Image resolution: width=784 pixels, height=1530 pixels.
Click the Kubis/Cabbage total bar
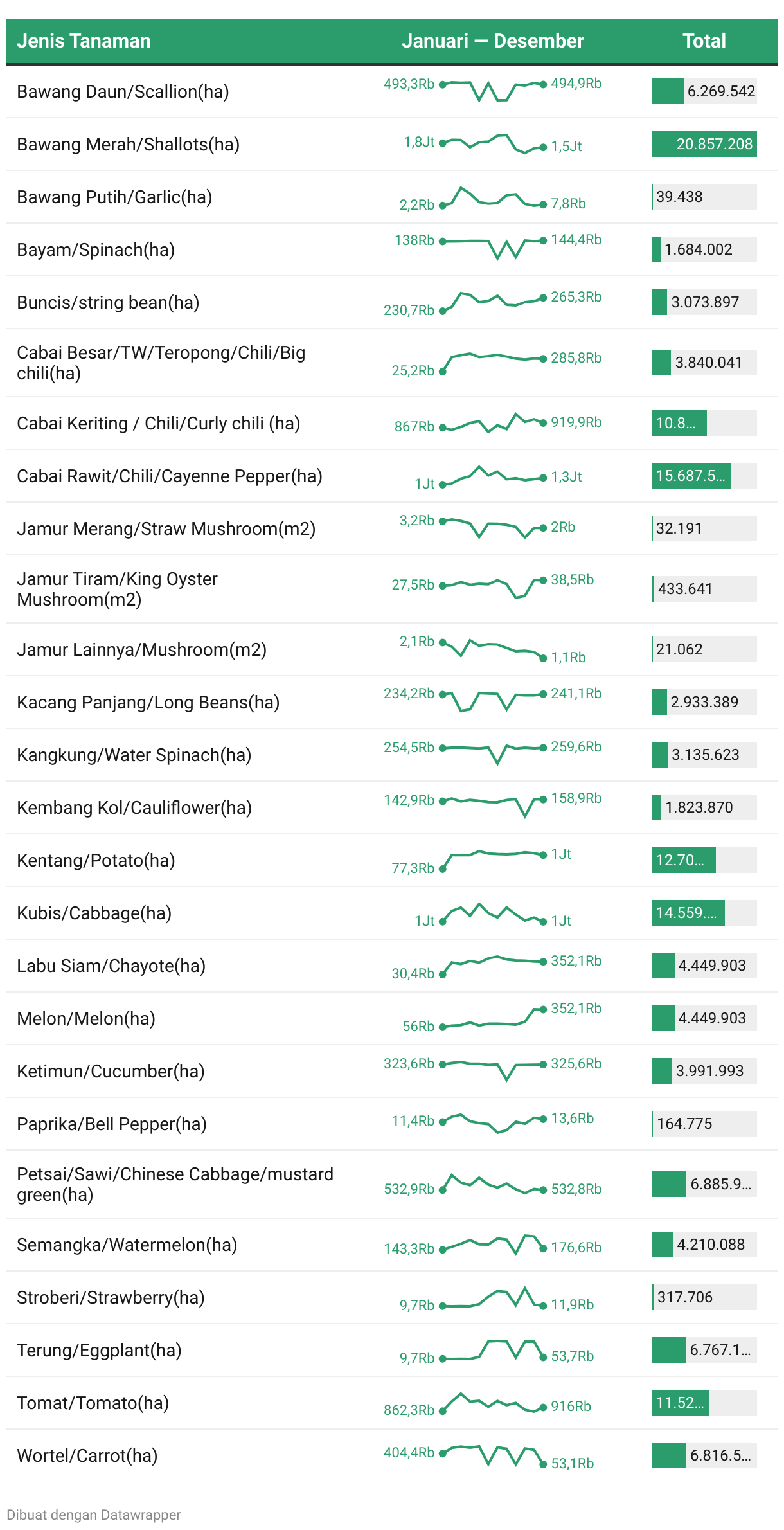704,913
